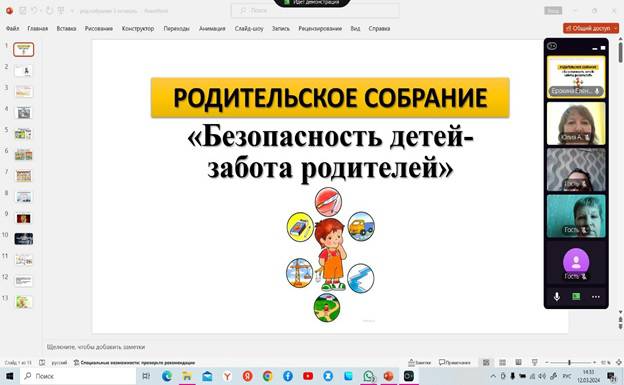Switch to Slide Sorter view icon
The width and height of the screenshot is (624, 385).
[x=503, y=362]
